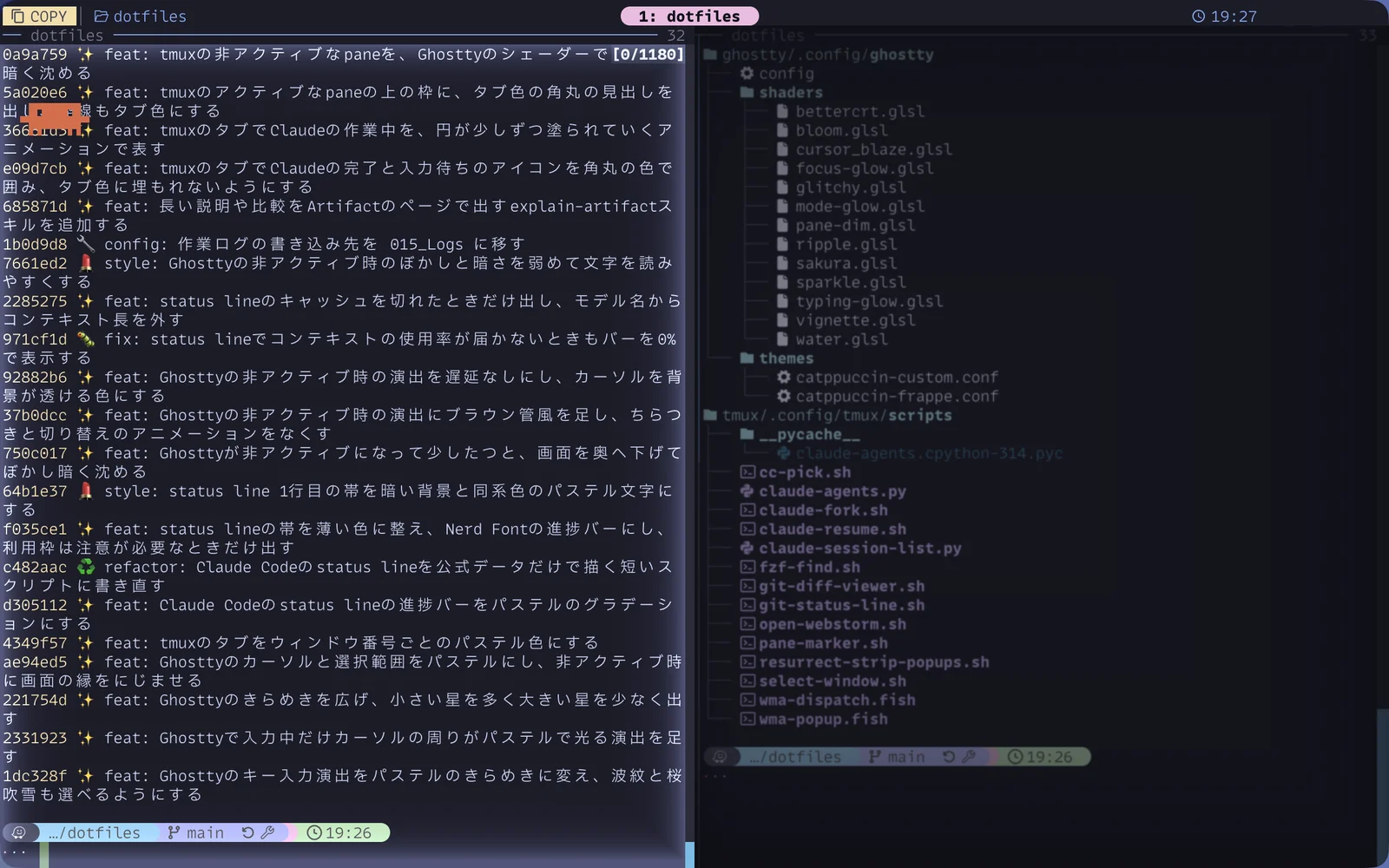Click file icon of bettercrt.glsl
The height and width of the screenshot is (868, 1389).
click(x=783, y=111)
